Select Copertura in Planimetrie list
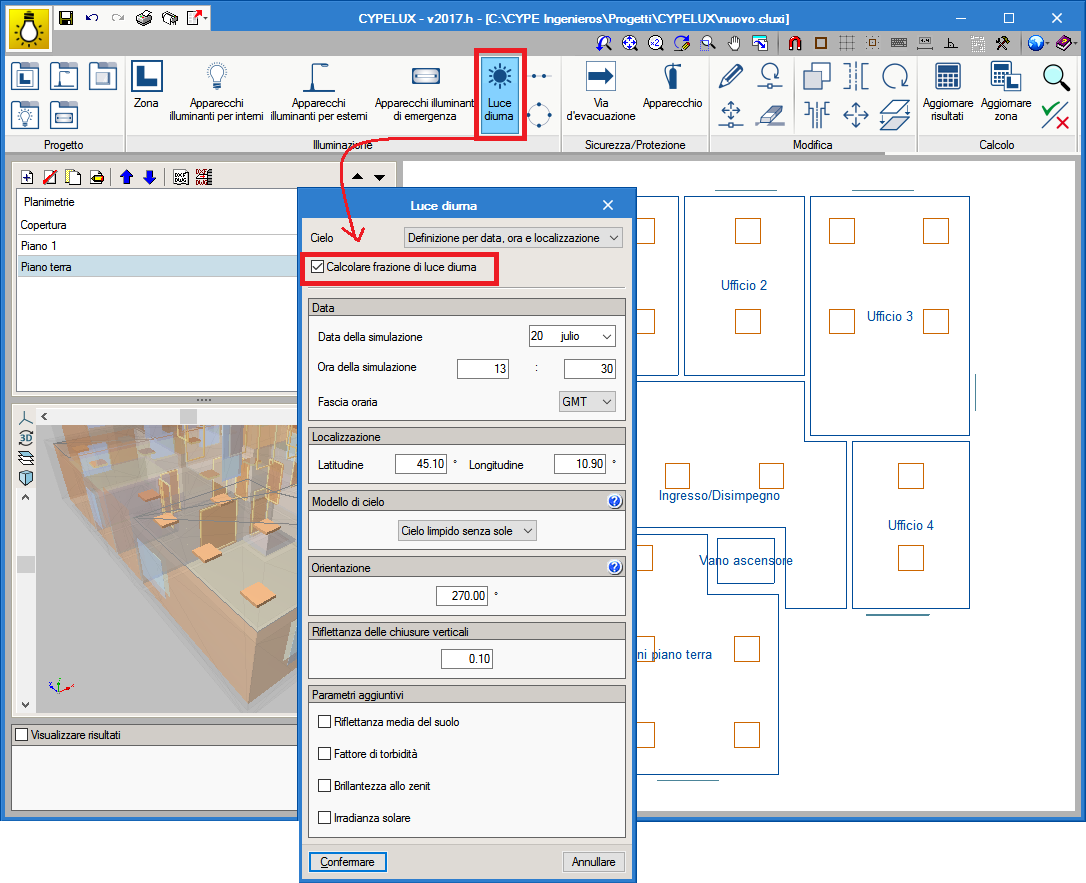 tap(158, 224)
